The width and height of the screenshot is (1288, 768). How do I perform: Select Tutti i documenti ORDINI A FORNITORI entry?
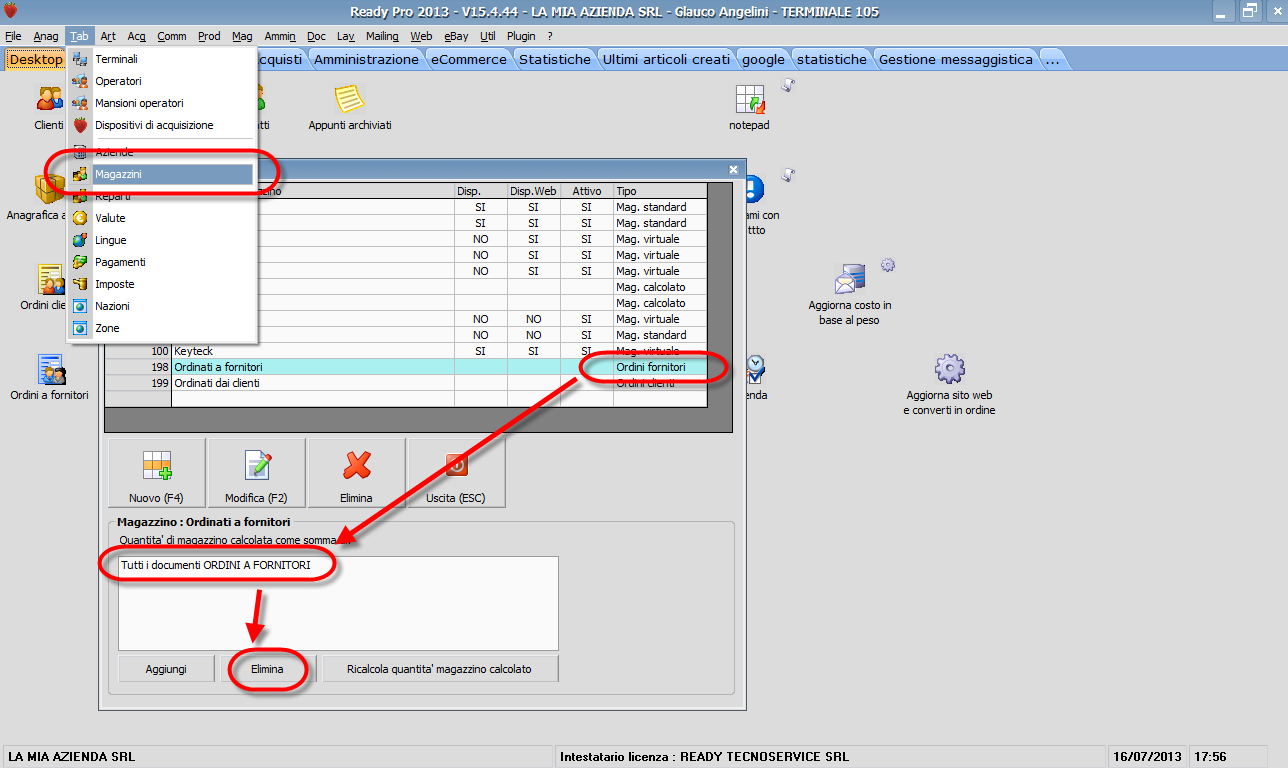tap(215, 566)
